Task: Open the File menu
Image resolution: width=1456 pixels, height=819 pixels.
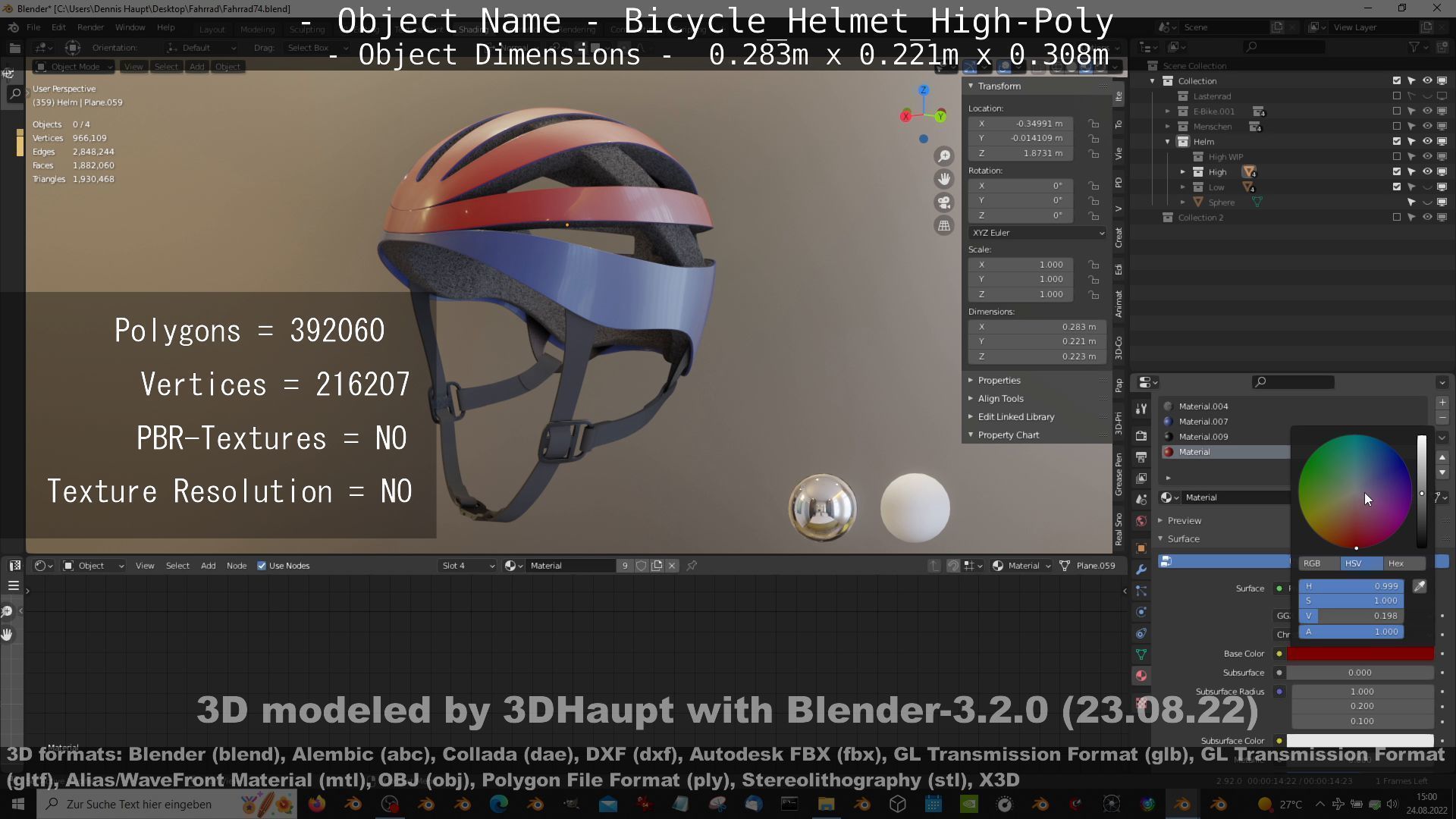Action: coord(33,27)
